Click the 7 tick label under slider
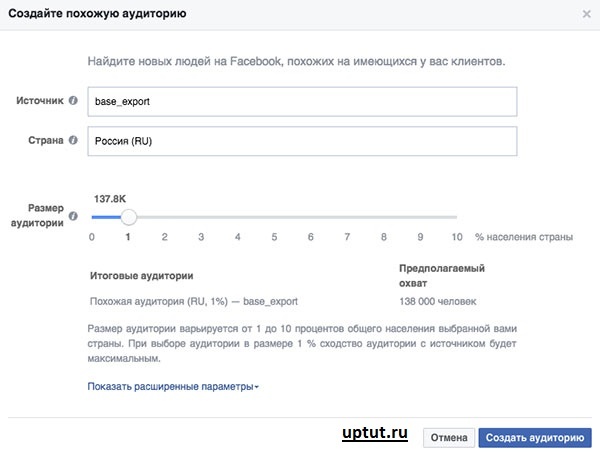 pos(347,237)
